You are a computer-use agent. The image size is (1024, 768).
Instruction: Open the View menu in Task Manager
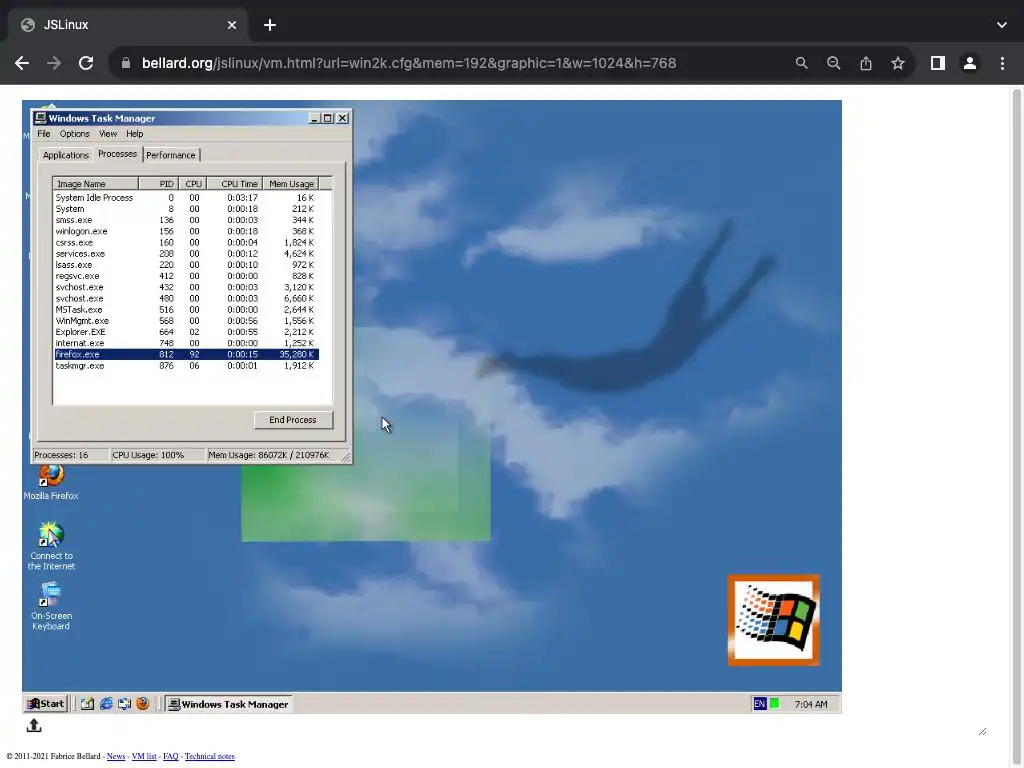tap(108, 134)
